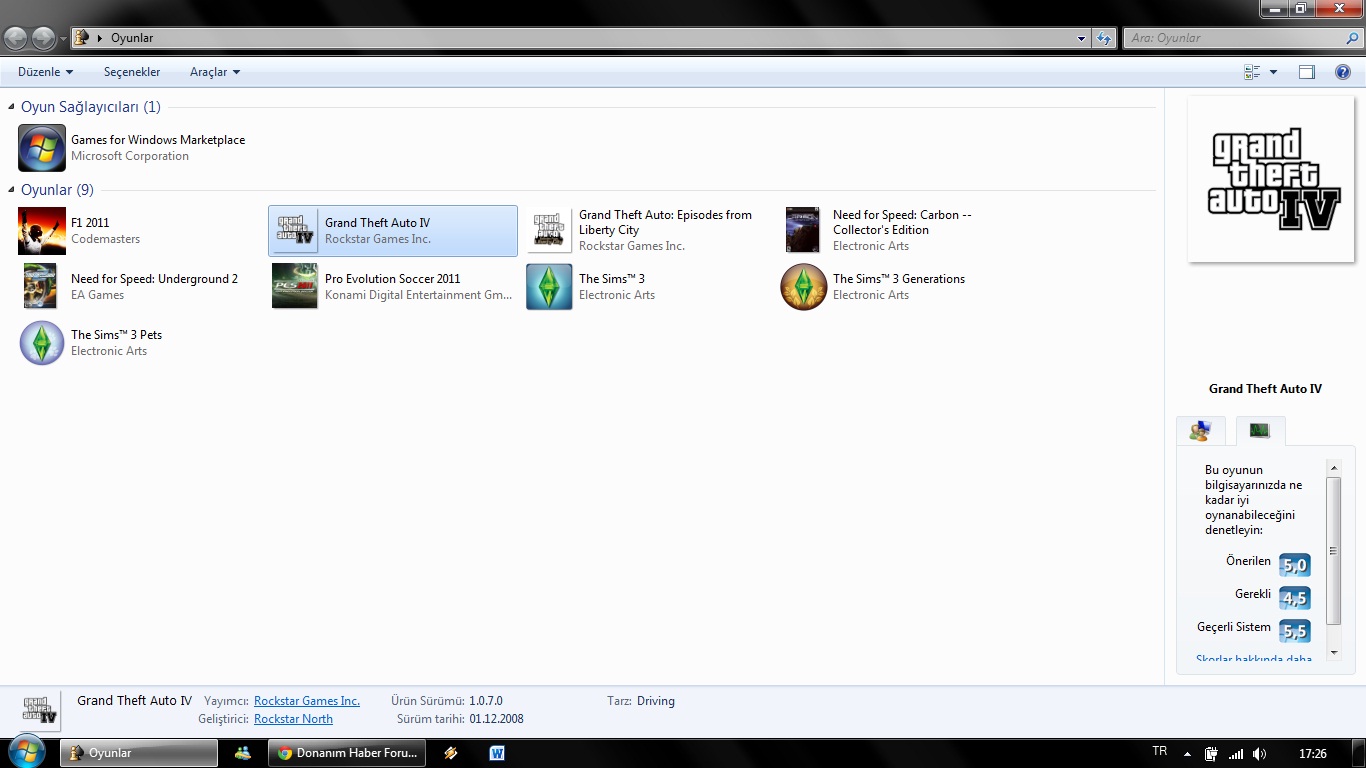Change the view layout icon
Screen dimensions: 1366x768
click(1252, 72)
